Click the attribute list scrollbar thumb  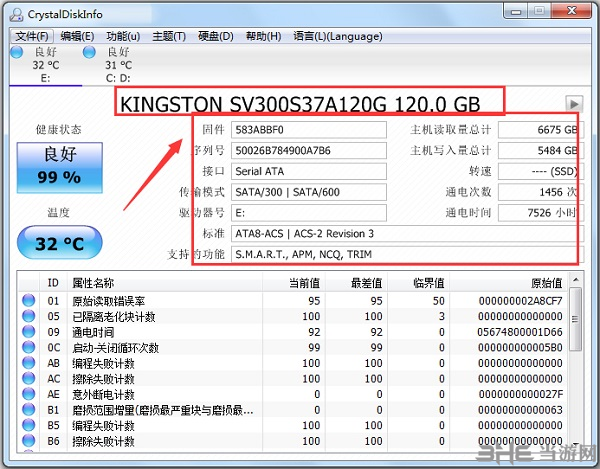tap(575, 319)
